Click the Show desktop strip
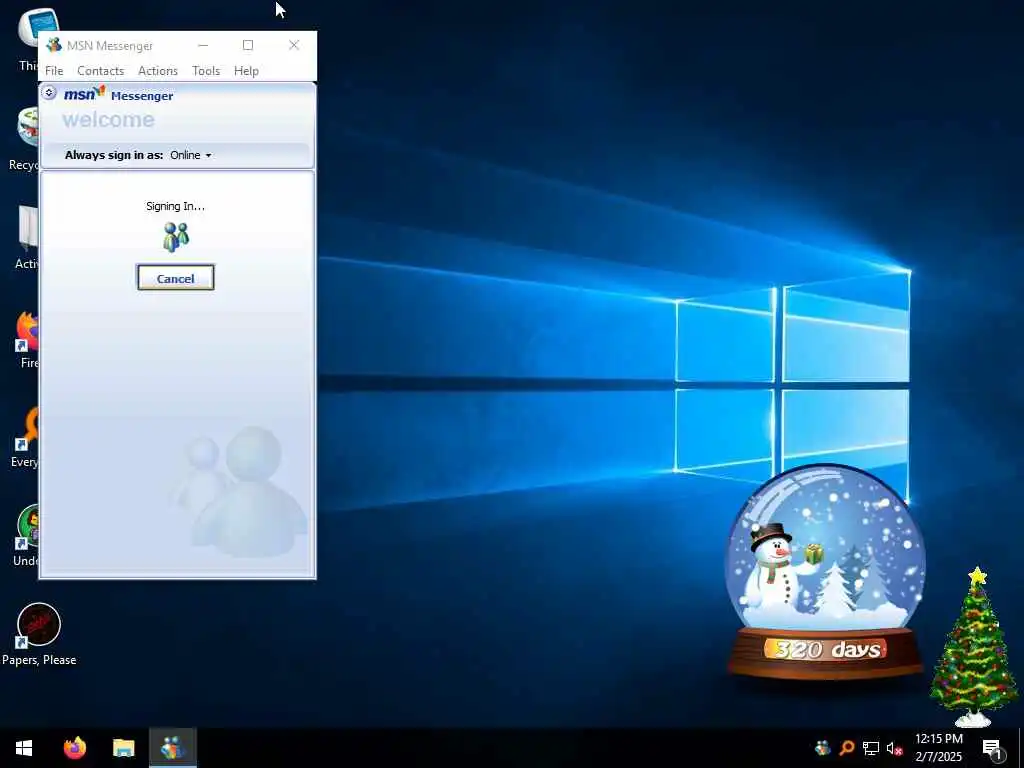Image resolution: width=1024 pixels, height=768 pixels. [1021, 748]
